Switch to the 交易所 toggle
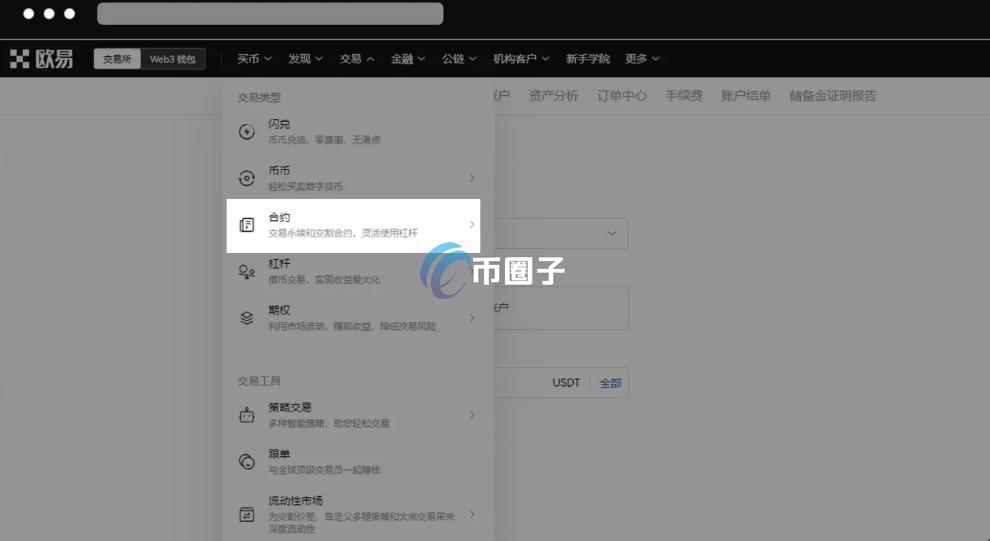This screenshot has height=541, width=990. click(117, 59)
